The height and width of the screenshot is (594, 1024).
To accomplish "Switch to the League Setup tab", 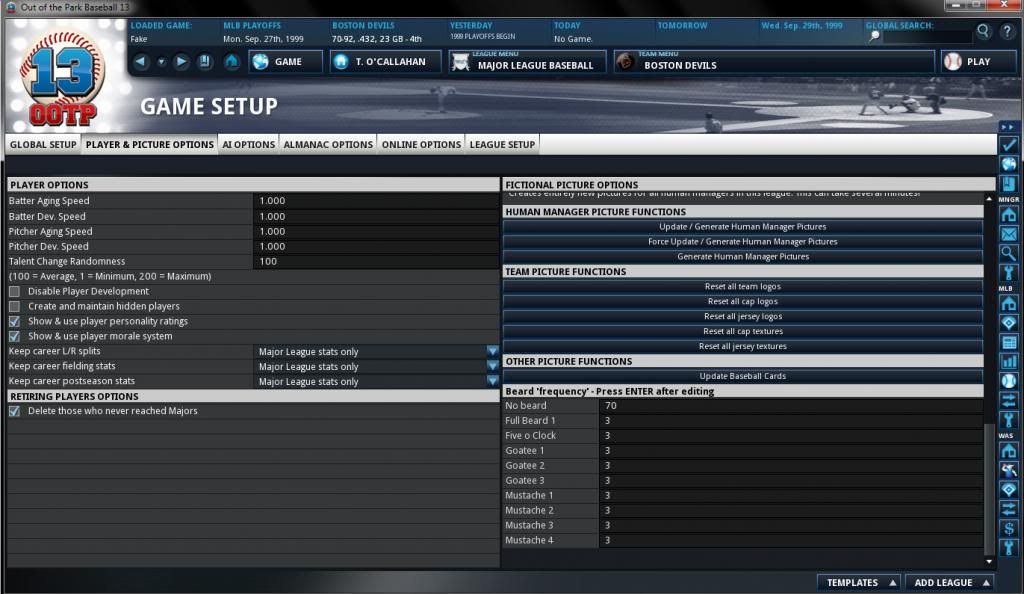I will 502,144.
